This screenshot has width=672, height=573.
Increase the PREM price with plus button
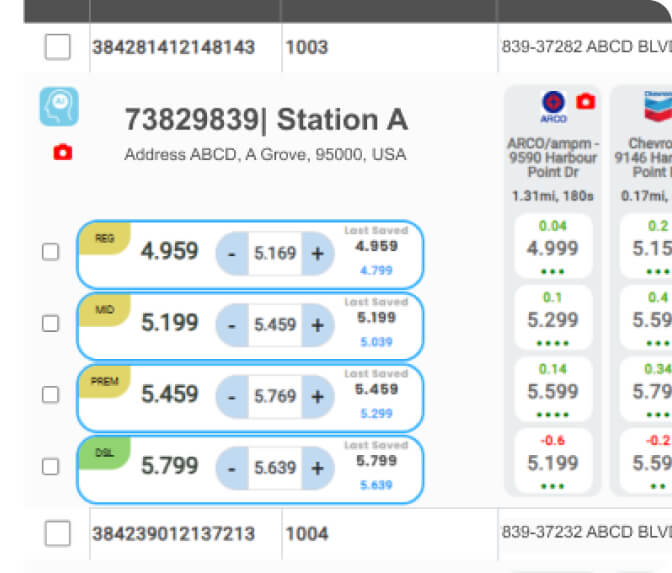318,397
